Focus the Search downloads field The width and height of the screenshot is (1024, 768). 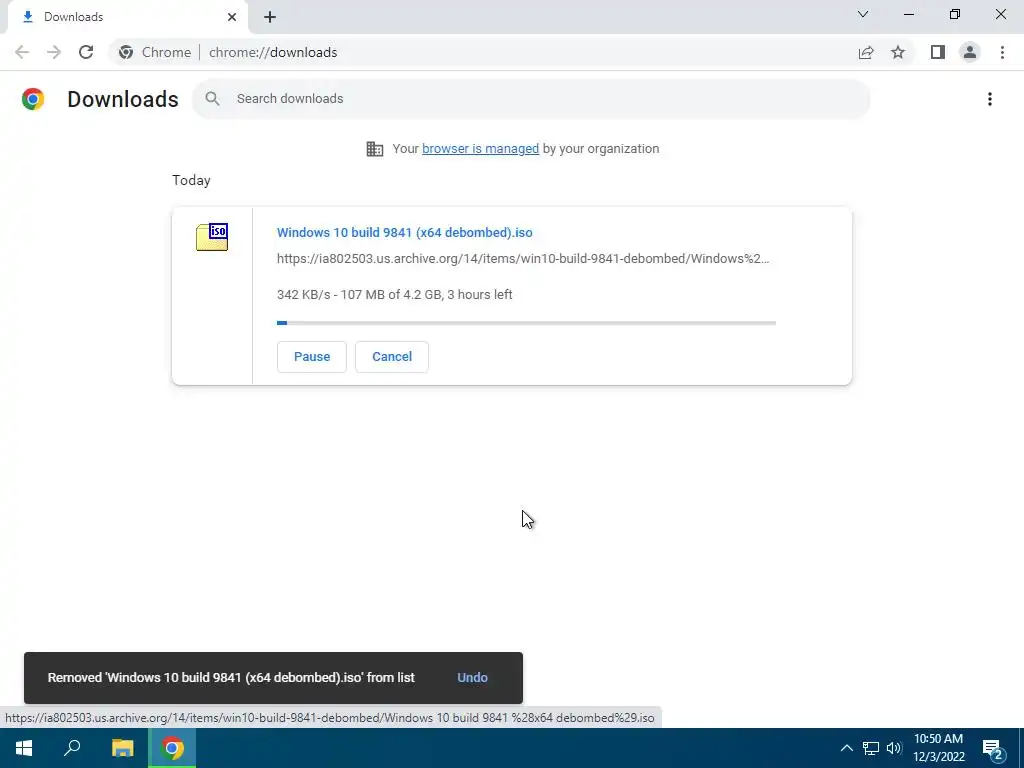click(531, 99)
